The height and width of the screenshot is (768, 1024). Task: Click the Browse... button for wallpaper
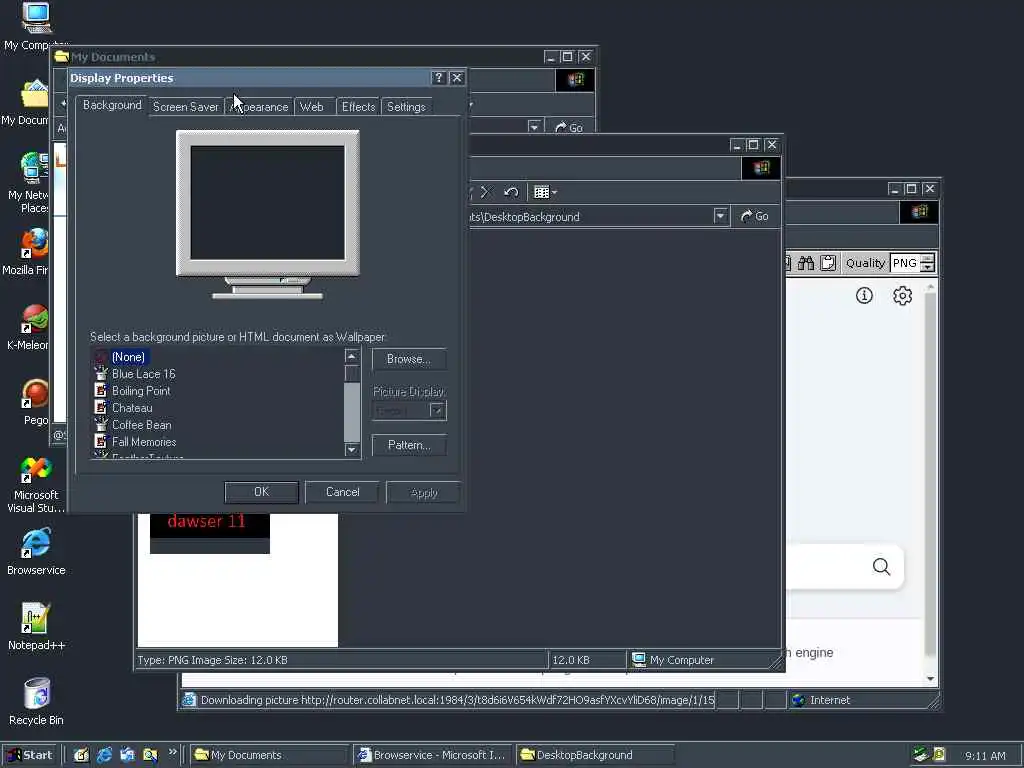coord(409,359)
